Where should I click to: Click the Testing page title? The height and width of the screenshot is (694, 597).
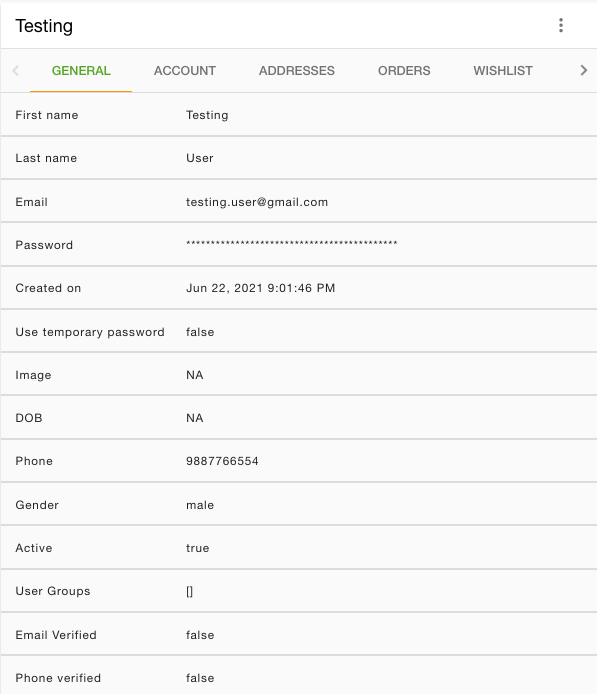click(x=44, y=26)
